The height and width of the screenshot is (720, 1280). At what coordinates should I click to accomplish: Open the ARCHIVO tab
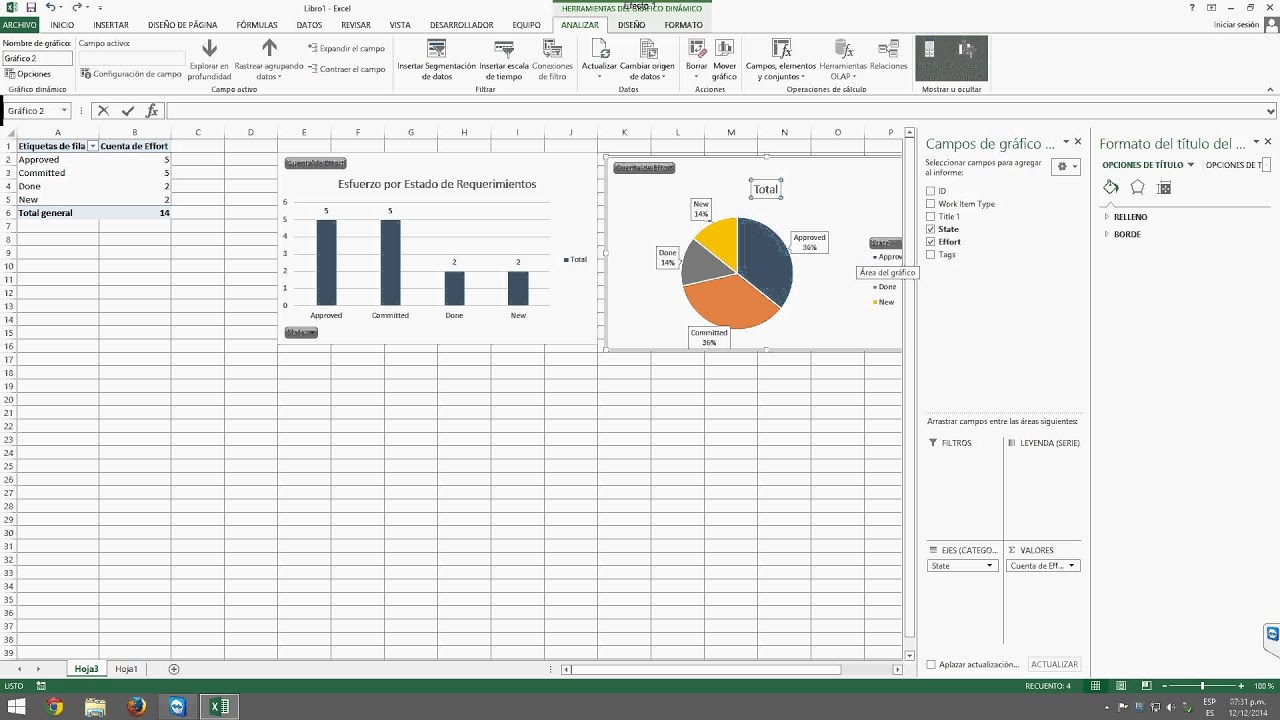[x=20, y=25]
